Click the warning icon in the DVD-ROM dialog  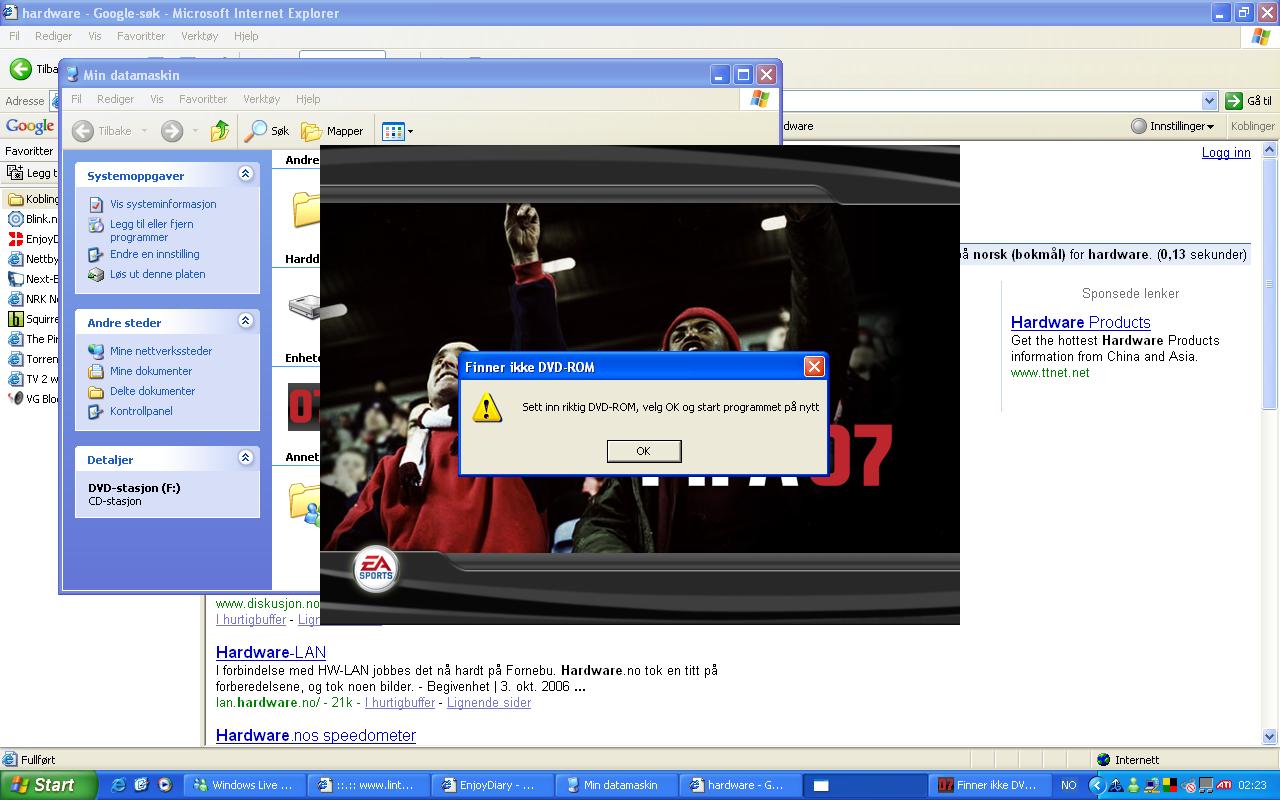(487, 407)
